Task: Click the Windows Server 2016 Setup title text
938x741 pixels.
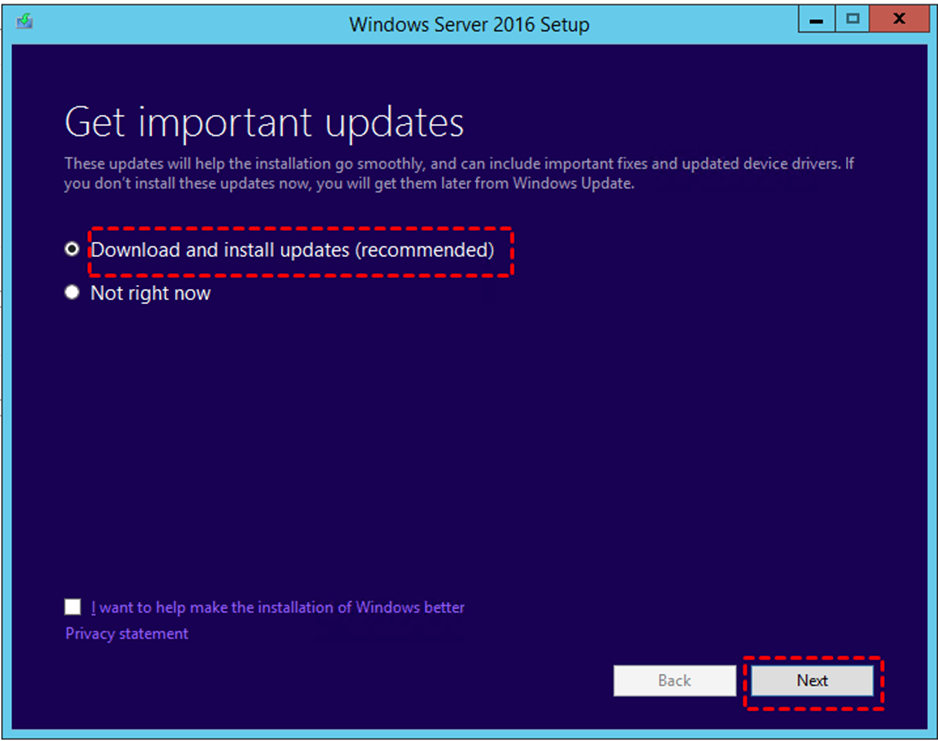Action: [x=469, y=24]
